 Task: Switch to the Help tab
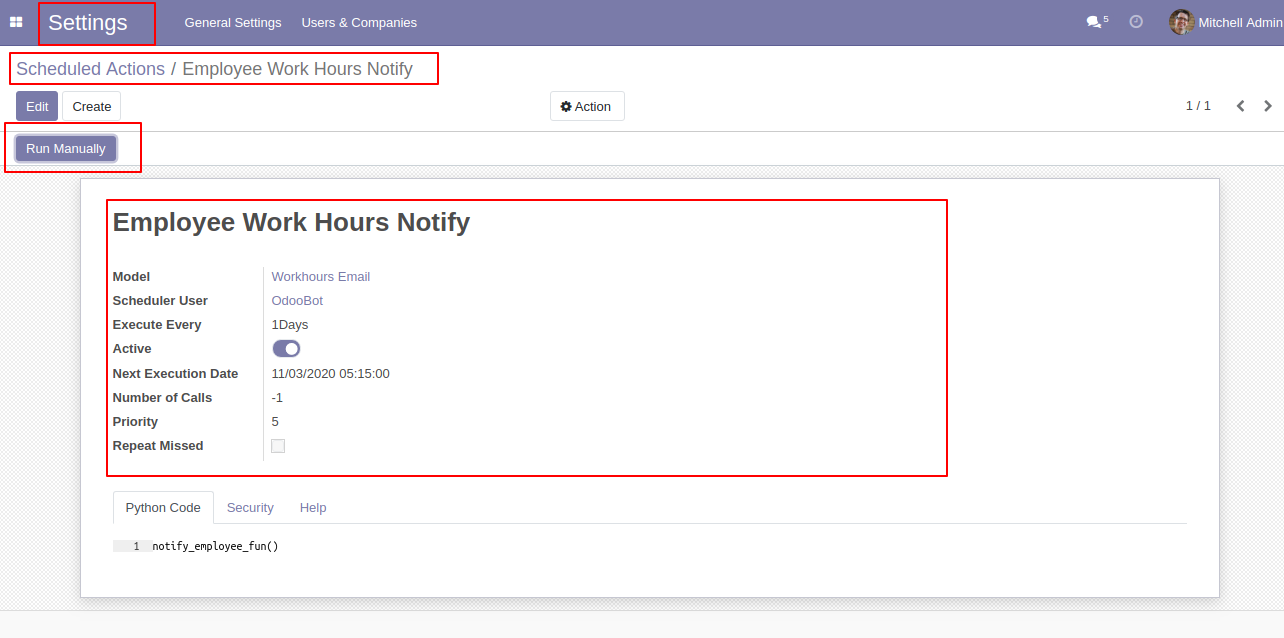313,507
